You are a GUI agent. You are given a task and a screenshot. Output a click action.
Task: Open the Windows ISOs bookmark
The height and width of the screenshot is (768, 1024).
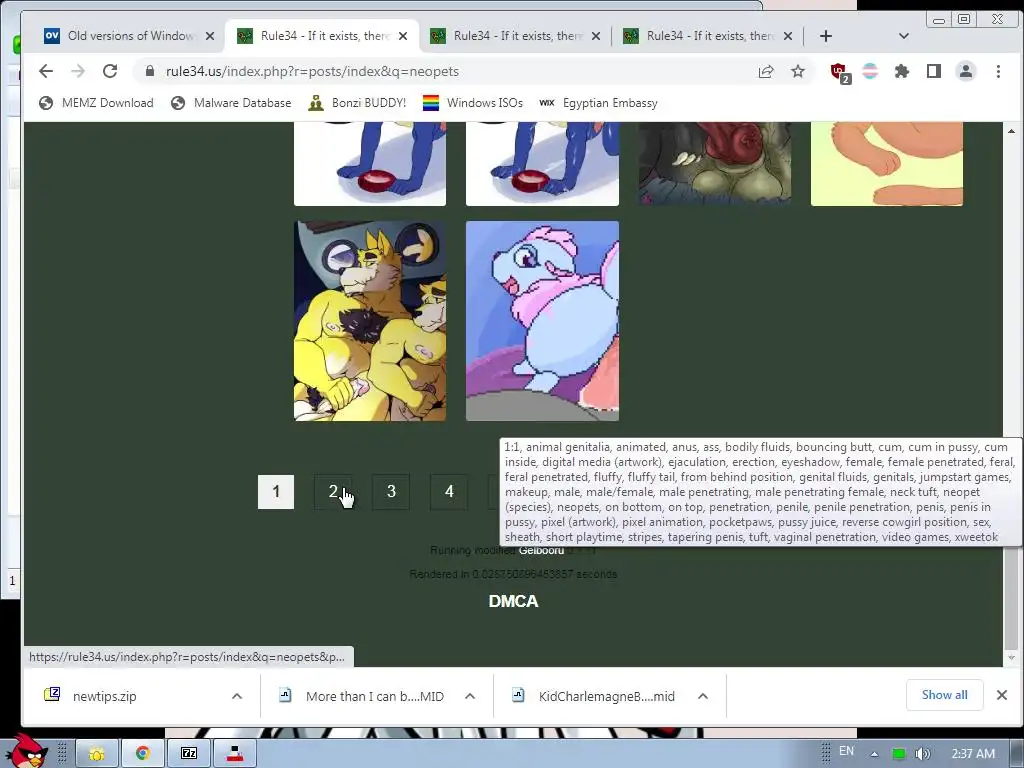[473, 103]
